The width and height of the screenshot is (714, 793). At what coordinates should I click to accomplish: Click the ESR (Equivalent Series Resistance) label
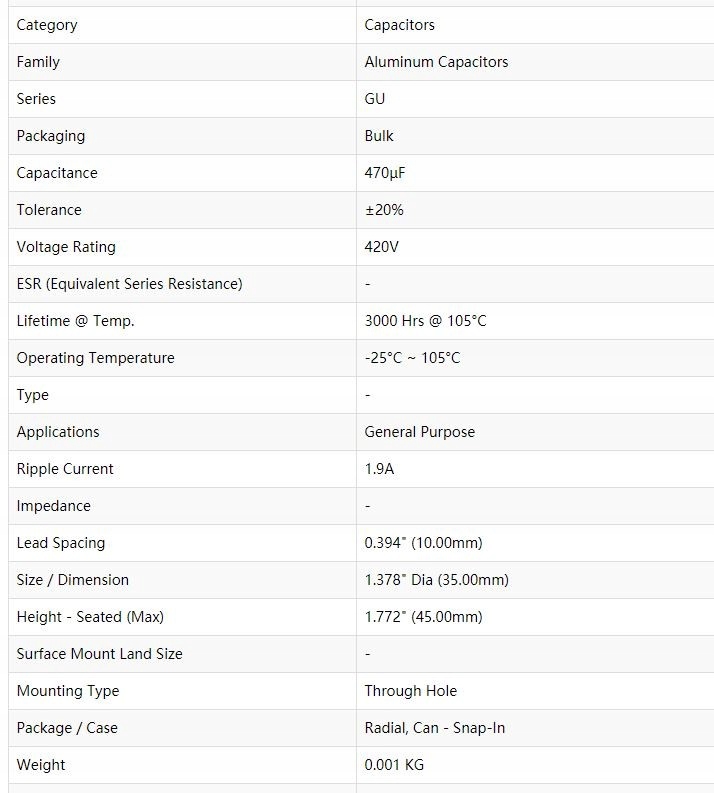[x=129, y=284]
